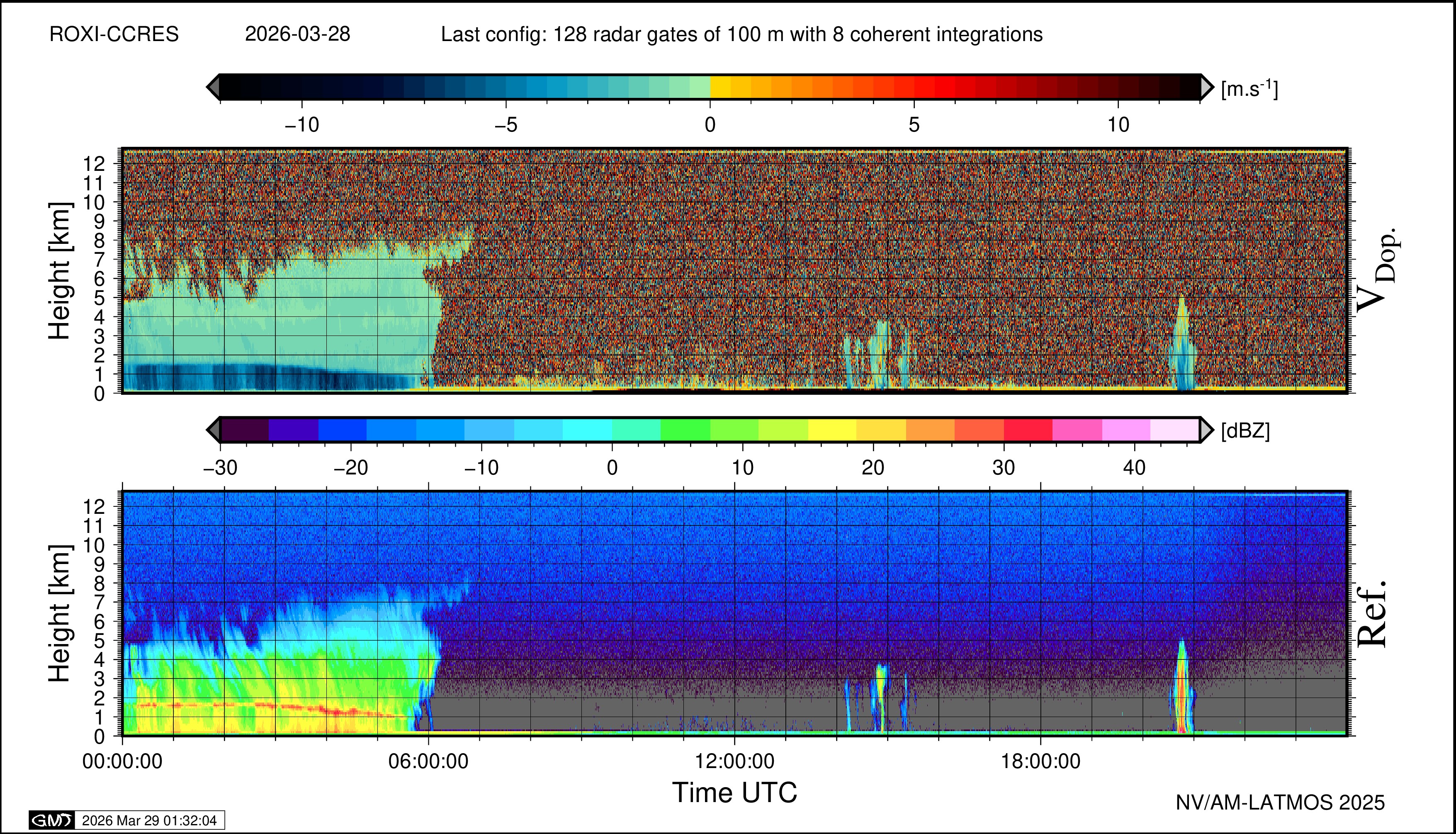Click the NV/AM-LATMOS 2025 credit text

[x=1280, y=802]
